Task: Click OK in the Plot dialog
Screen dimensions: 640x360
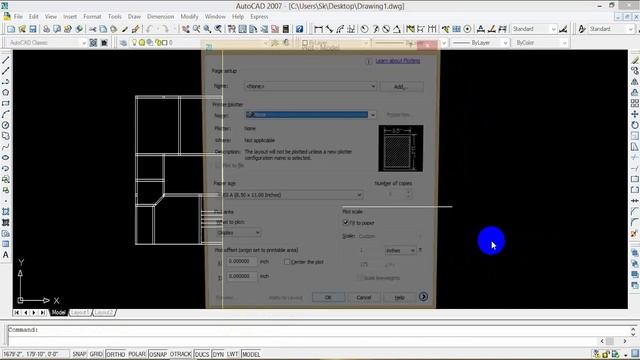Action: 329,297
